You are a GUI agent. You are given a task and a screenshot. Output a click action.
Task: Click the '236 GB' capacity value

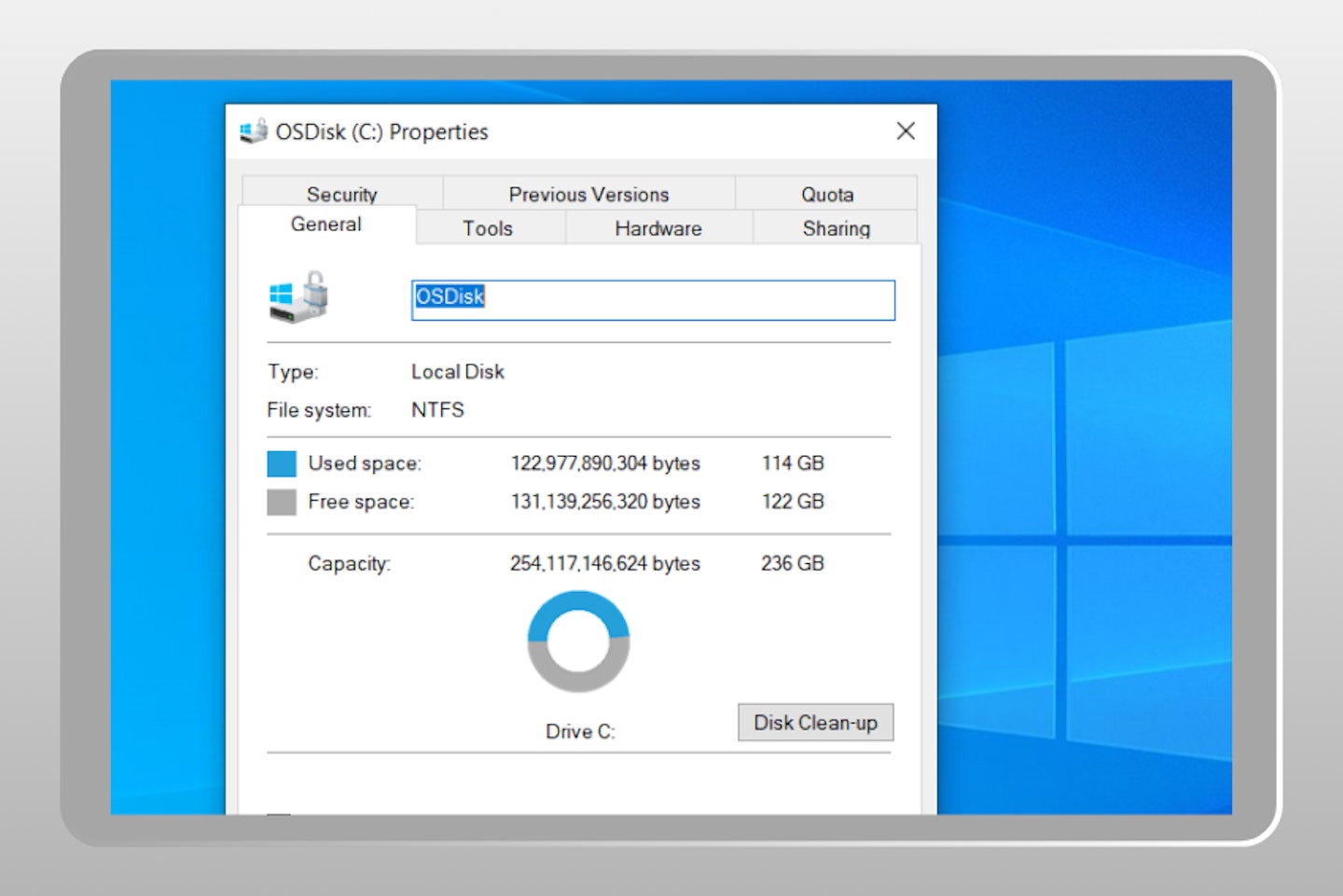click(x=793, y=563)
